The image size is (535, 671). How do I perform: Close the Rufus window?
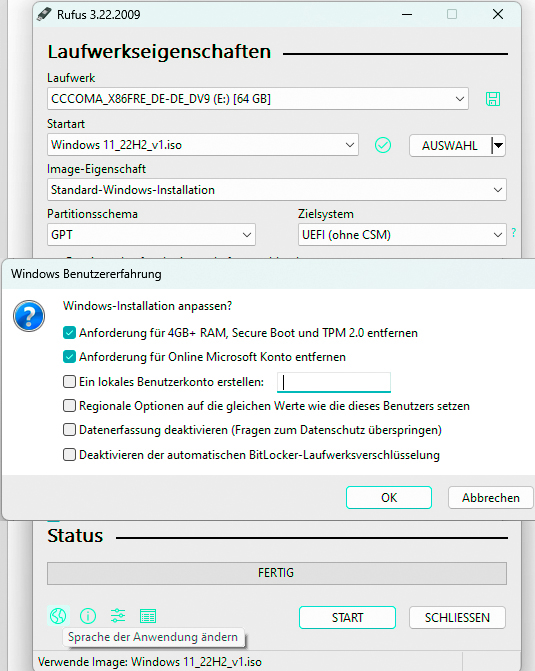[x=498, y=14]
